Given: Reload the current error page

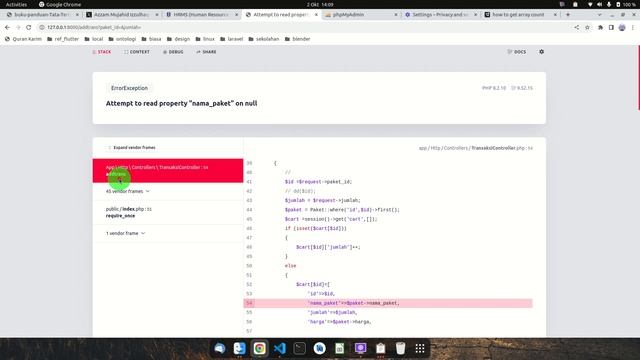Looking at the screenshot, I should click(x=29, y=27).
